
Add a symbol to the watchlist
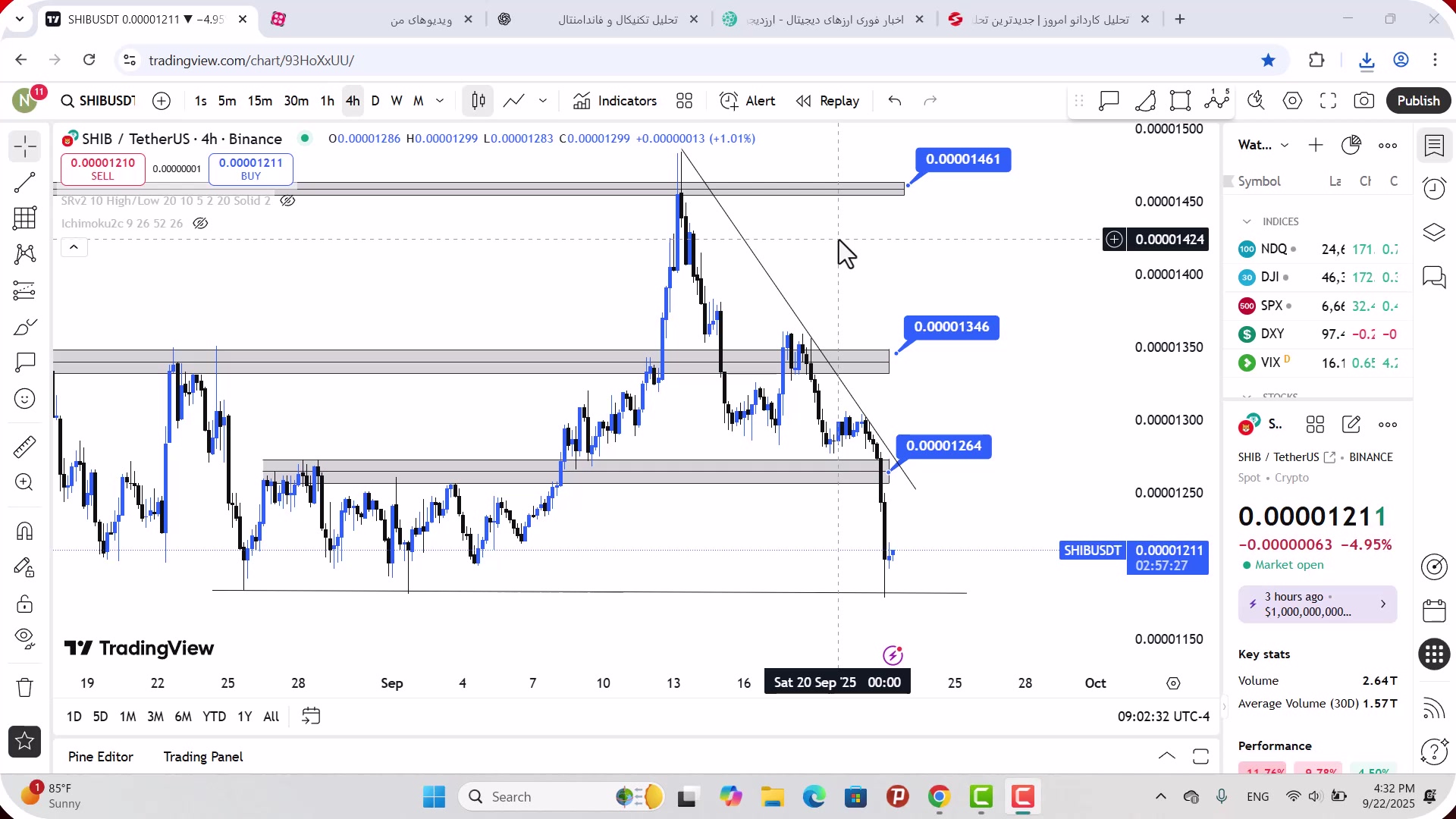click(1316, 146)
